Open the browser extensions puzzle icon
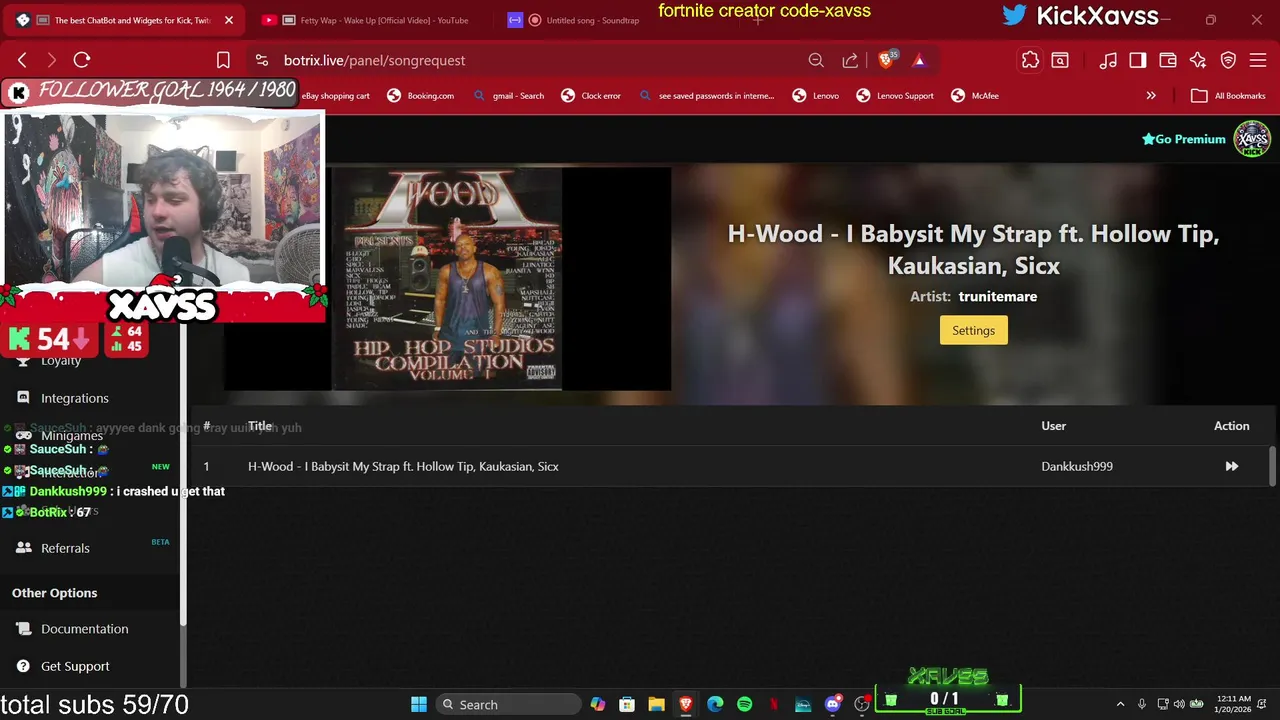1280x720 pixels. click(1030, 60)
